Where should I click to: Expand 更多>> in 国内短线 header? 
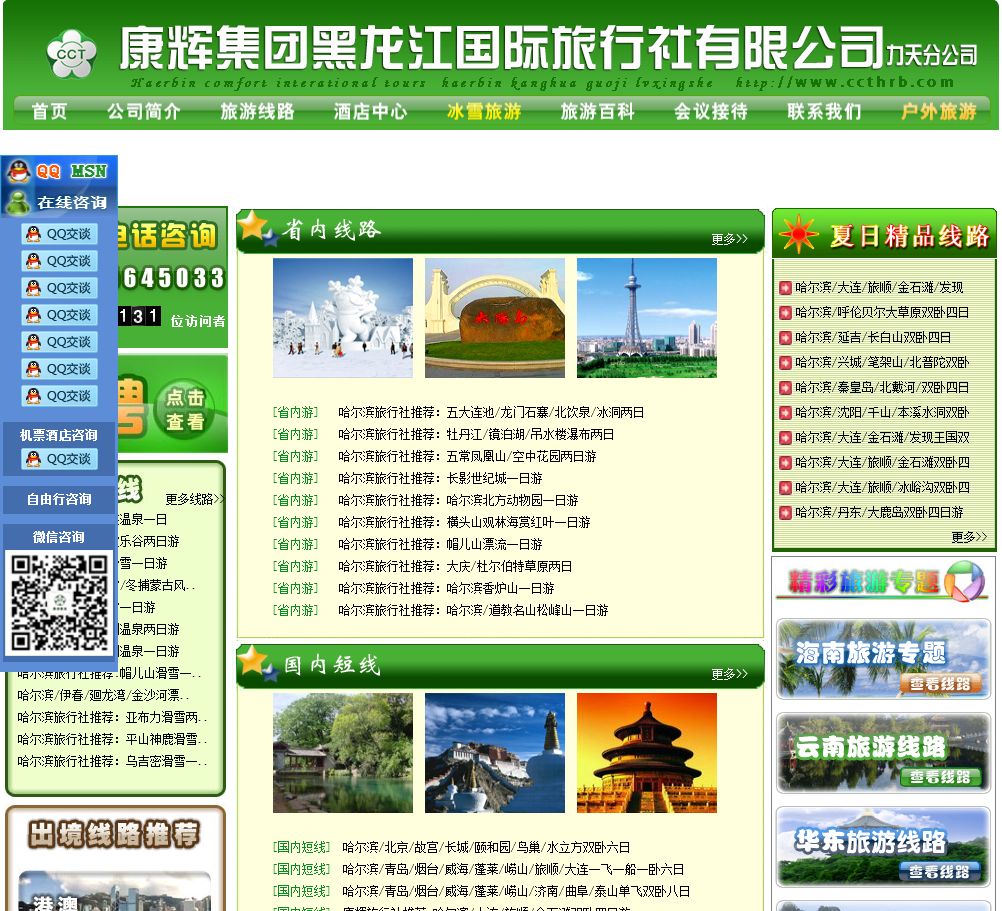(x=729, y=674)
